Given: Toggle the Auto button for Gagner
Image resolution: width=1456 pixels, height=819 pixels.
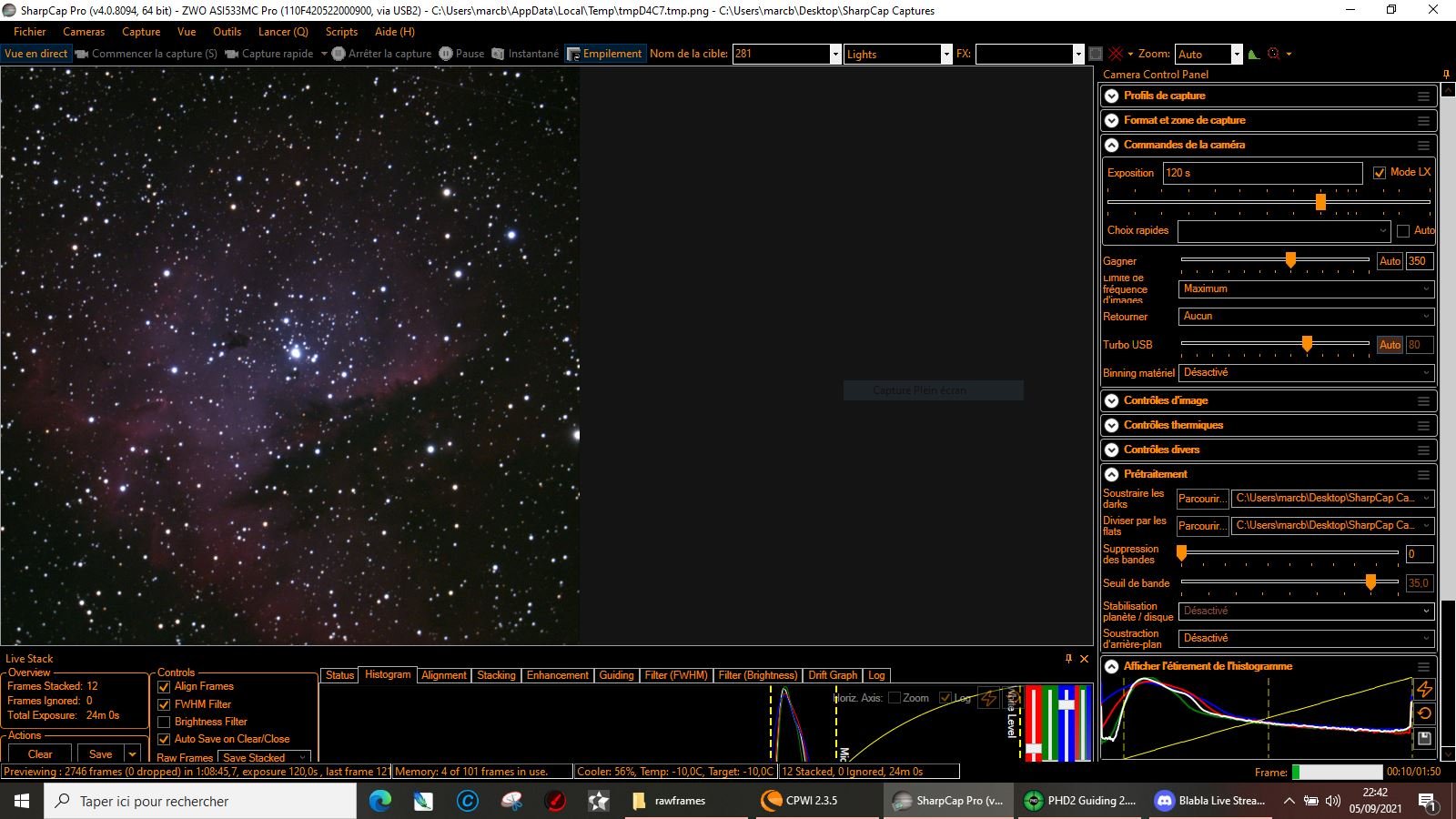Looking at the screenshot, I should coord(1390,261).
